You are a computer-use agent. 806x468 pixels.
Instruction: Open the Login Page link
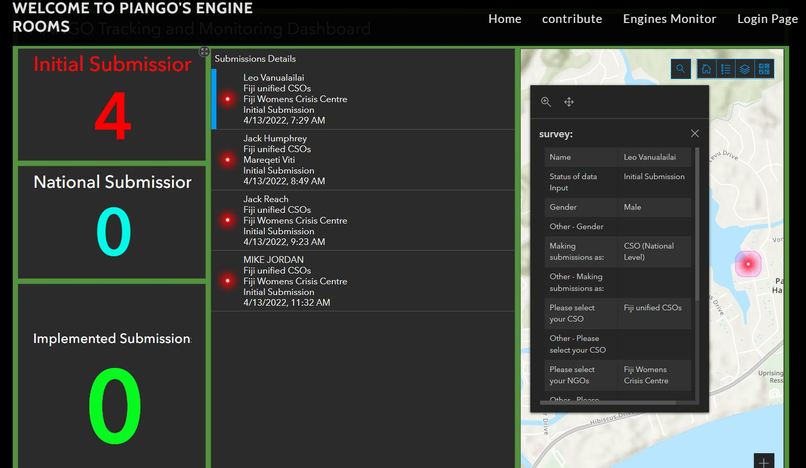tap(767, 19)
